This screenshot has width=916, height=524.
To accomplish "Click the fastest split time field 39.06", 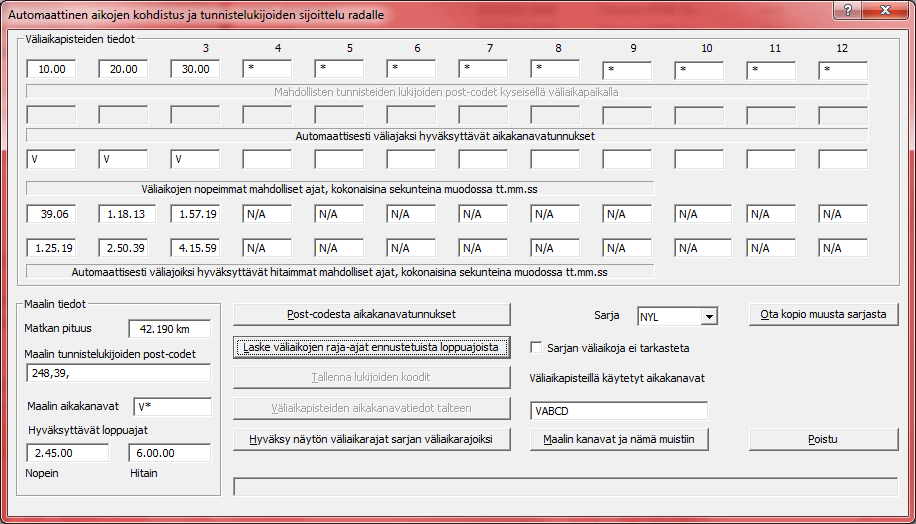I will coord(51,213).
